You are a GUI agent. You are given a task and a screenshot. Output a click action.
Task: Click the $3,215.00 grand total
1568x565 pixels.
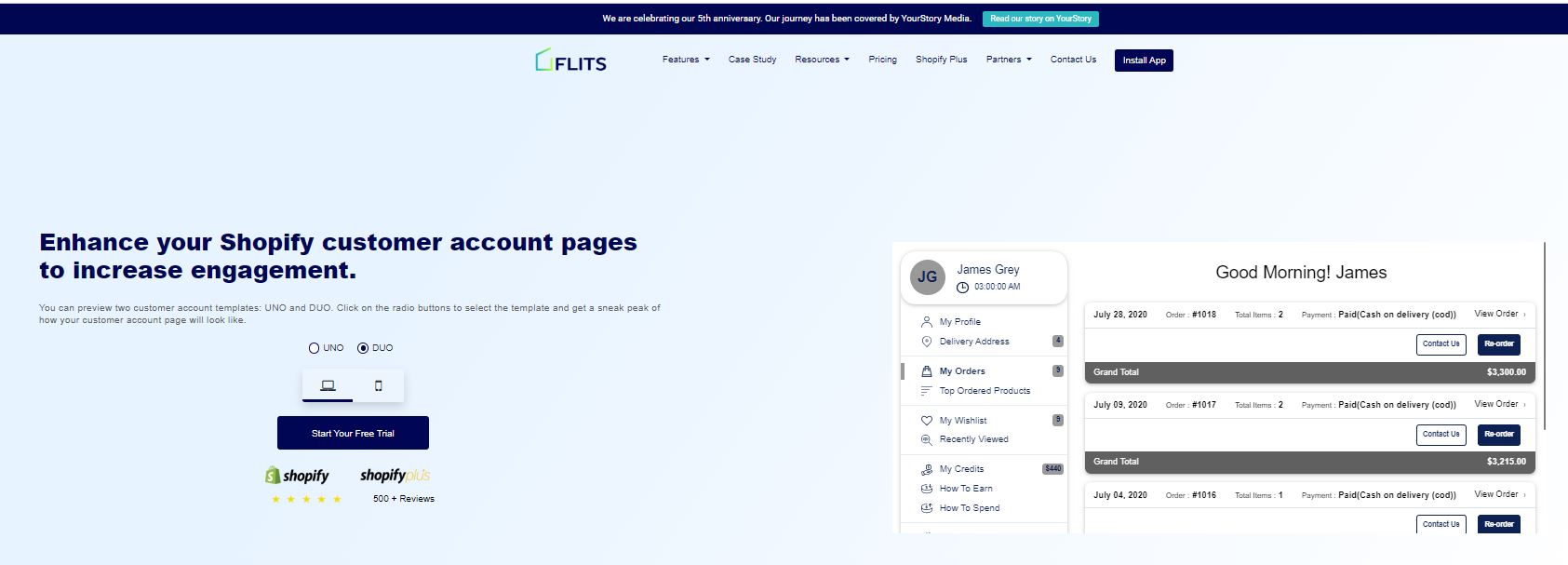(1506, 462)
